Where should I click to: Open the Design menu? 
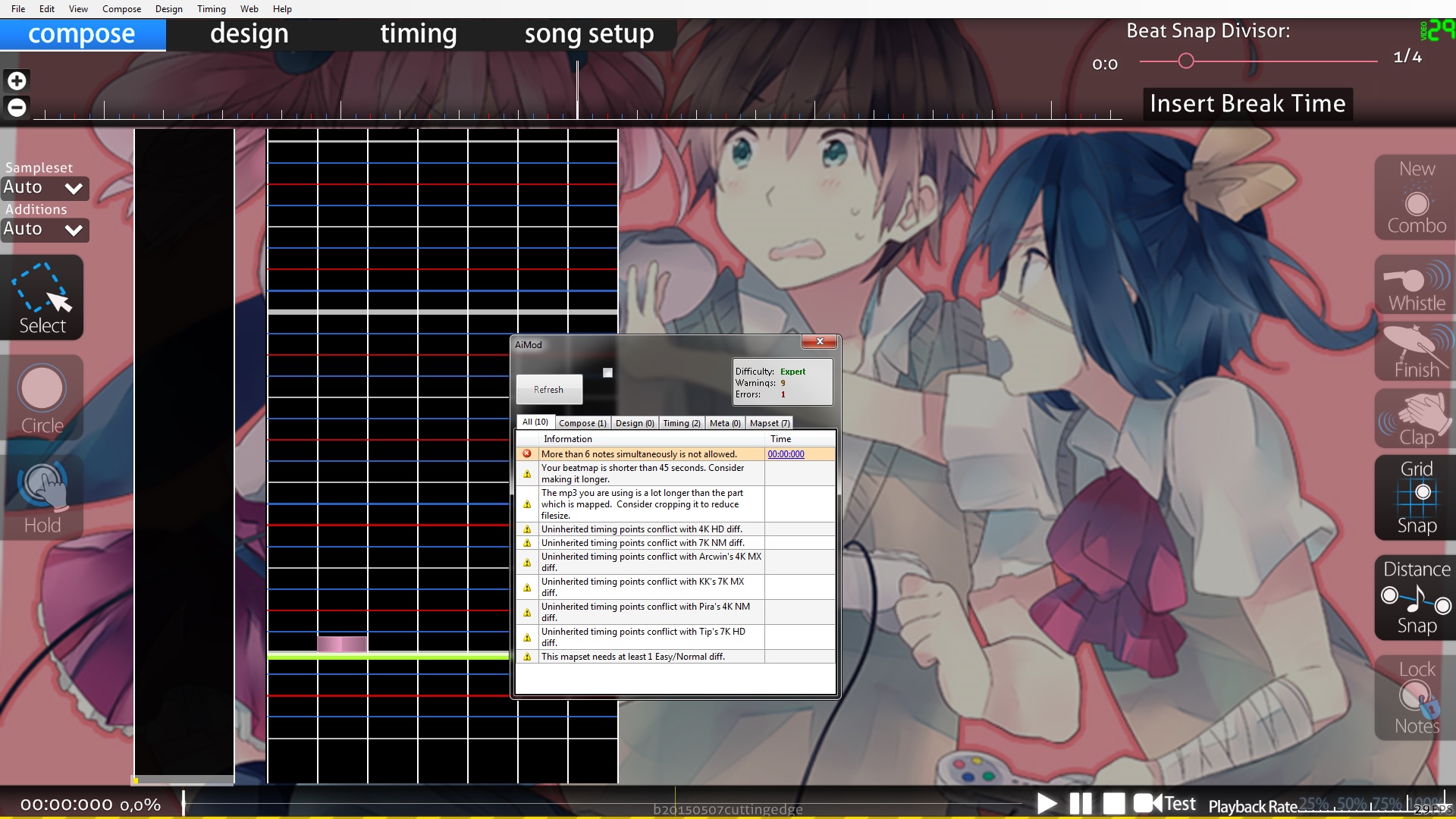(x=168, y=9)
